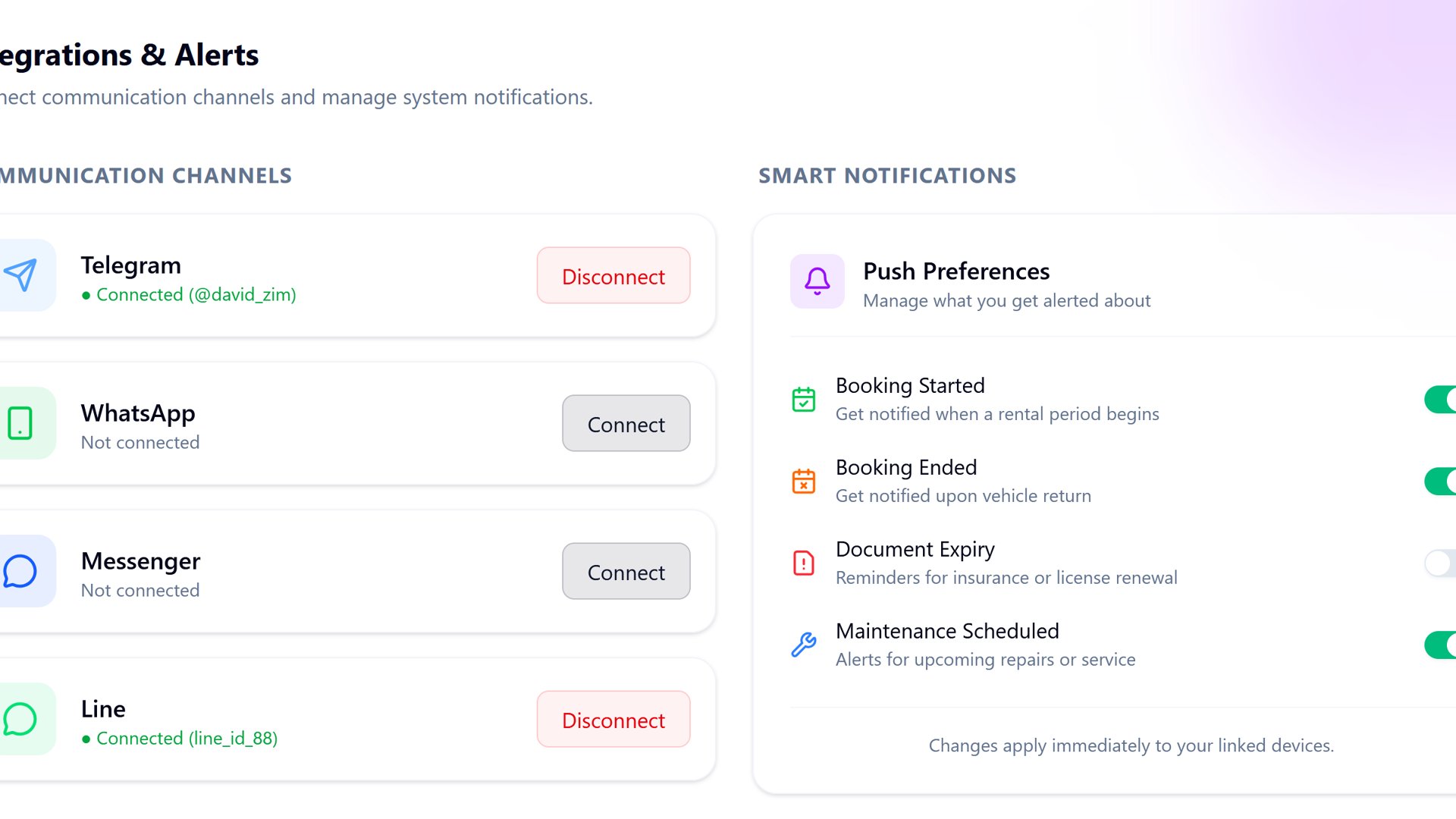This screenshot has width=1456, height=819.
Task: Connect the Messenger channel
Action: click(626, 572)
